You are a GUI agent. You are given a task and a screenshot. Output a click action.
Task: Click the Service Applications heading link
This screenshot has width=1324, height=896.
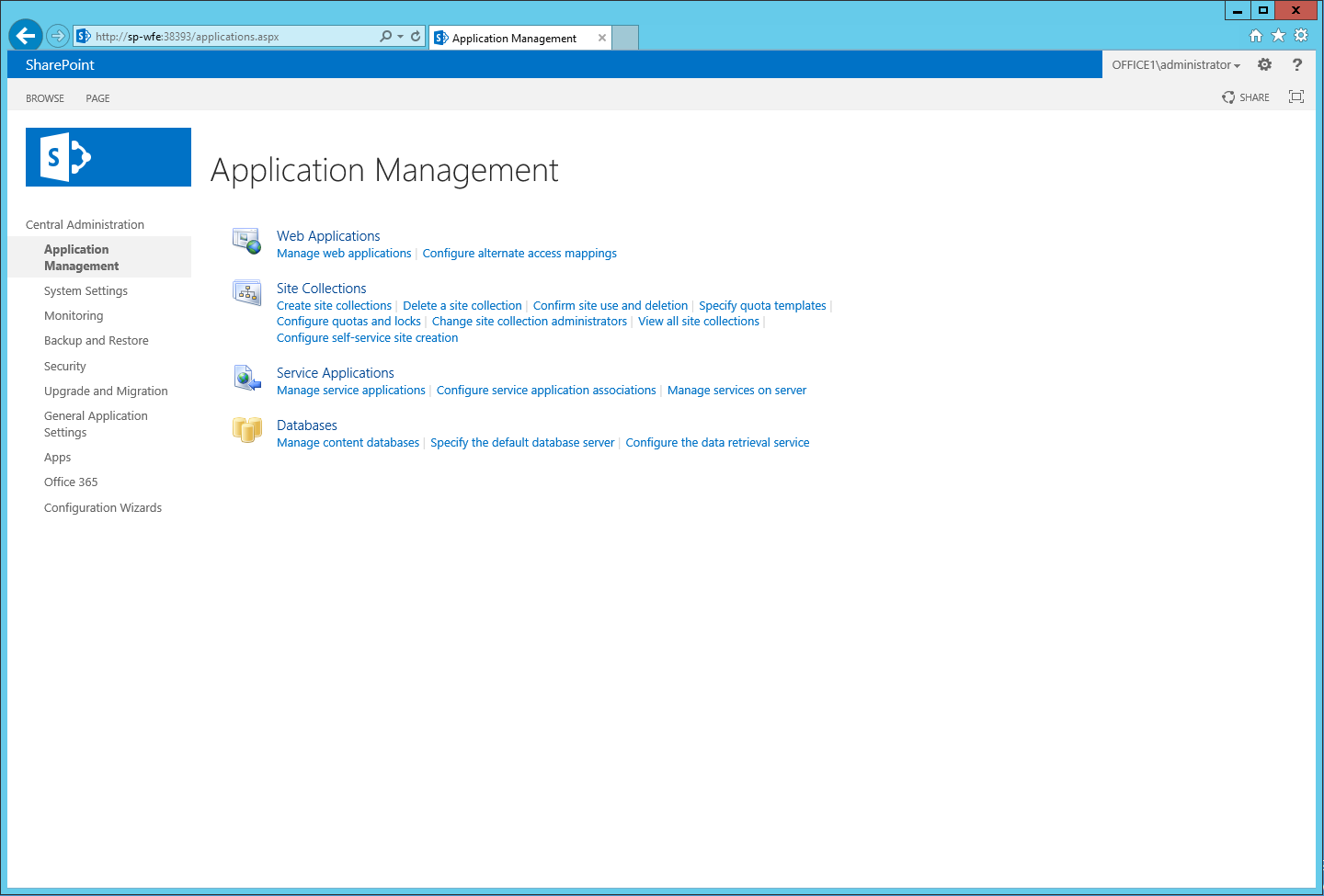[336, 373]
